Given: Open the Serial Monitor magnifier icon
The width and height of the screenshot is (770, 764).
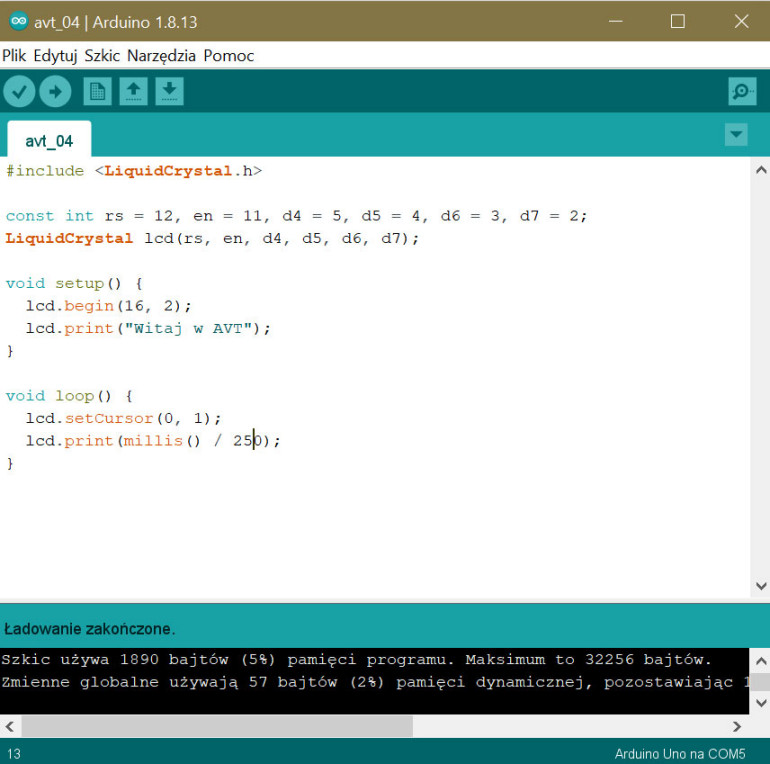Looking at the screenshot, I should [x=742, y=91].
